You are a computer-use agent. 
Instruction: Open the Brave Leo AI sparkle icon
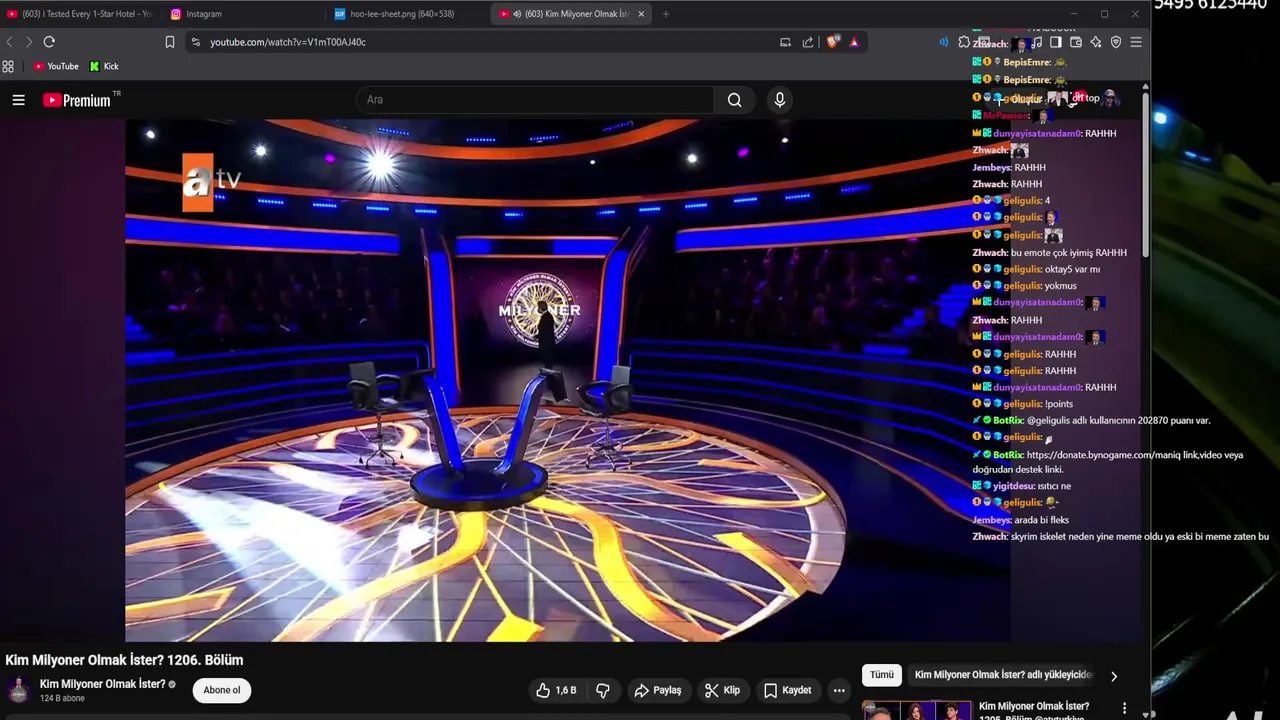point(1096,42)
